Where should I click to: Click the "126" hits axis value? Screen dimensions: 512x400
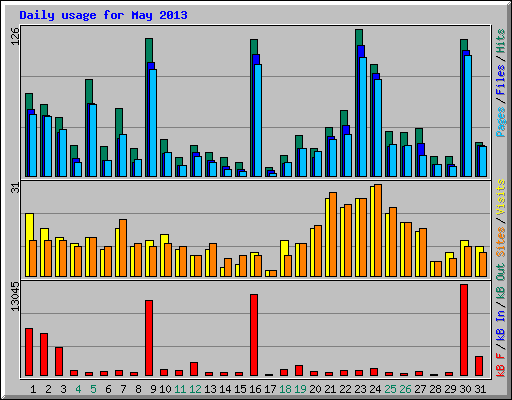(x=15, y=36)
